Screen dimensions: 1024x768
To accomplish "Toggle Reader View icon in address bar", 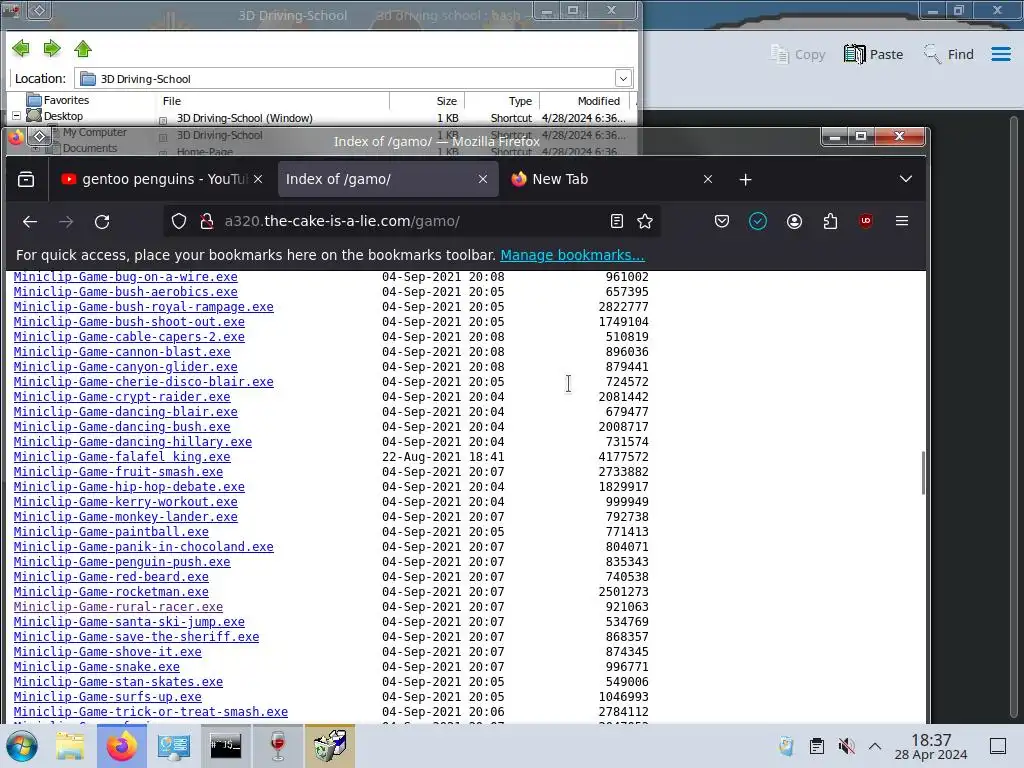I will (x=616, y=221).
